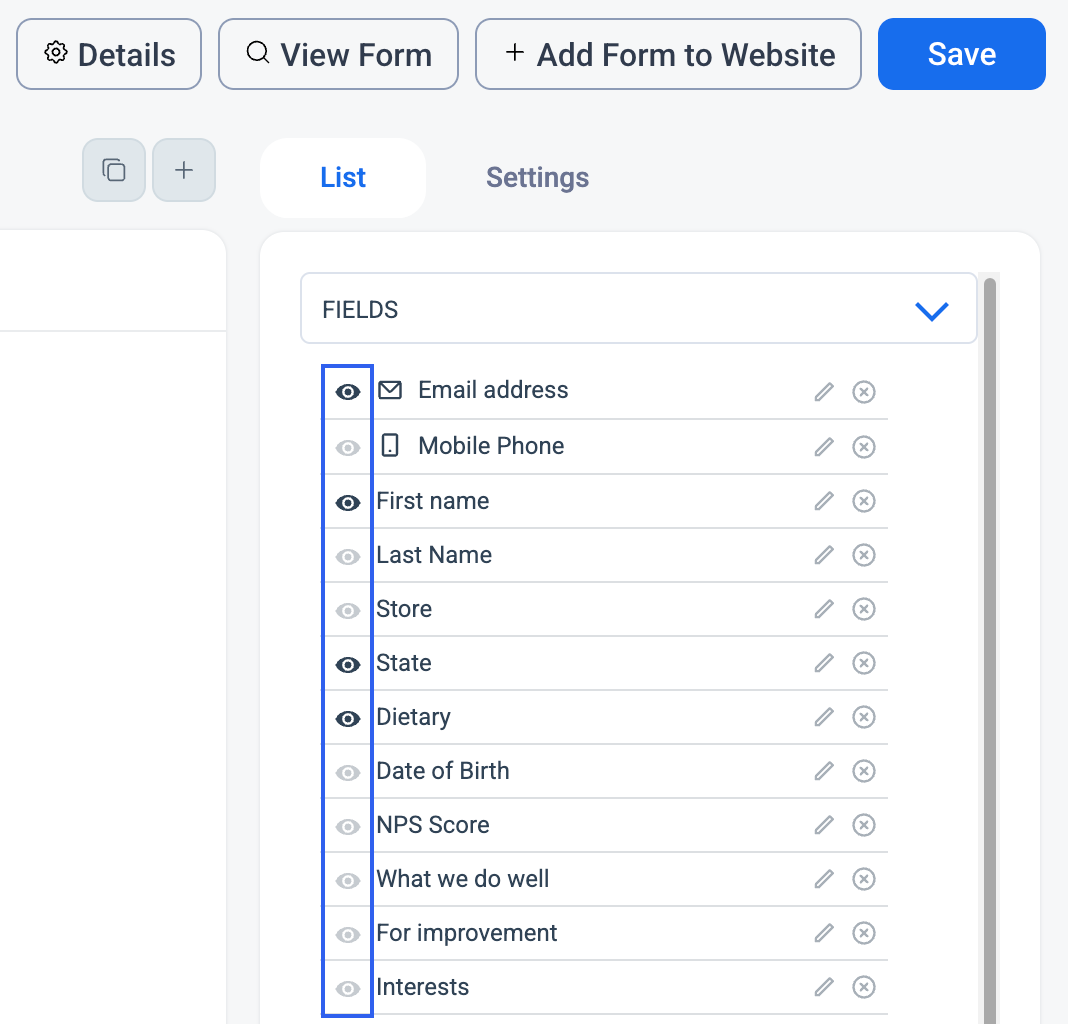This screenshot has width=1068, height=1024.
Task: Save the form
Action: [962, 54]
